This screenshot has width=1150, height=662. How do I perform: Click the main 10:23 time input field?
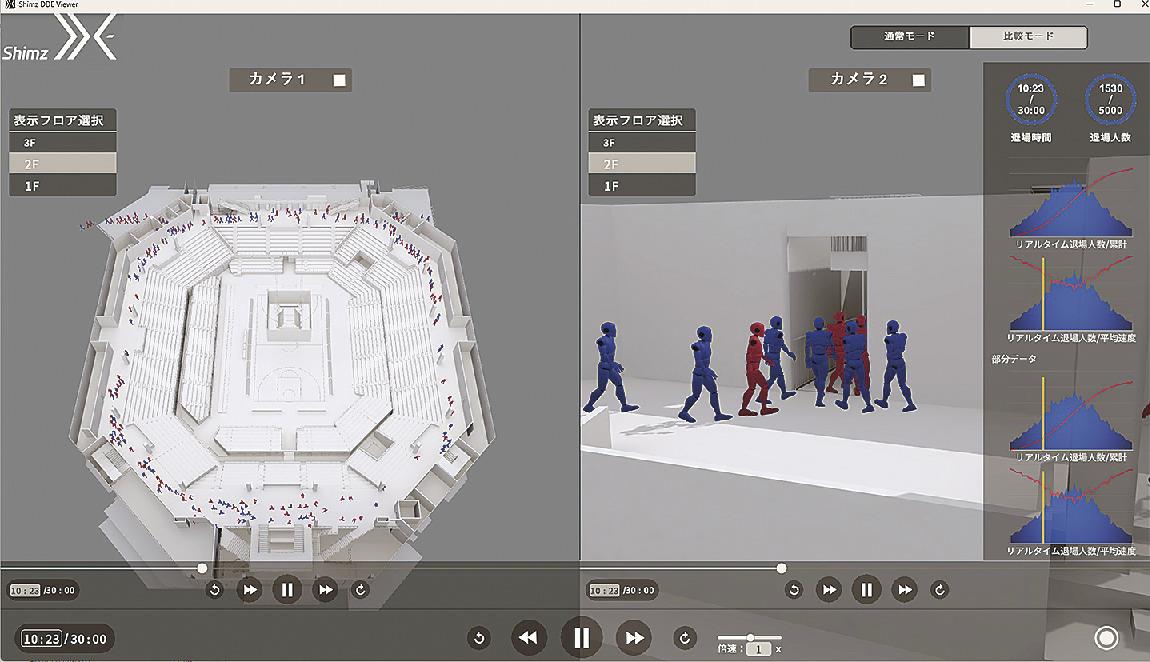(43, 639)
